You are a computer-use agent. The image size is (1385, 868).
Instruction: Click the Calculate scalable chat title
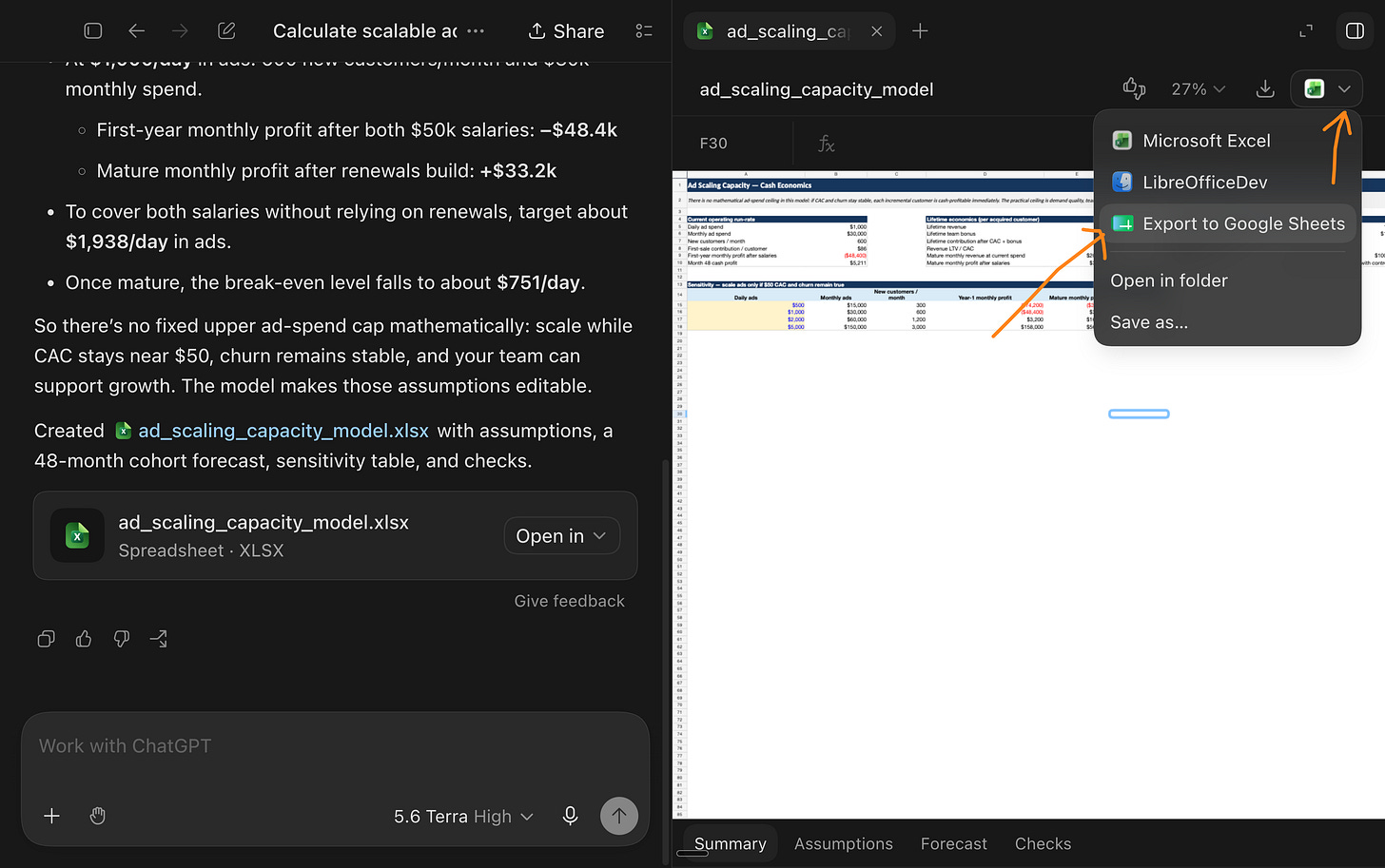(365, 31)
